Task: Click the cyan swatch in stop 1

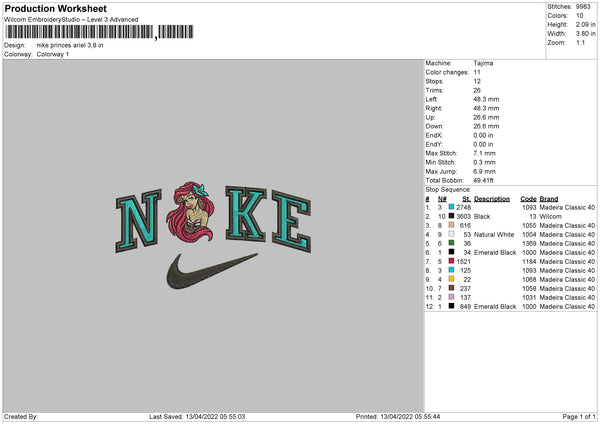Action: pos(451,207)
